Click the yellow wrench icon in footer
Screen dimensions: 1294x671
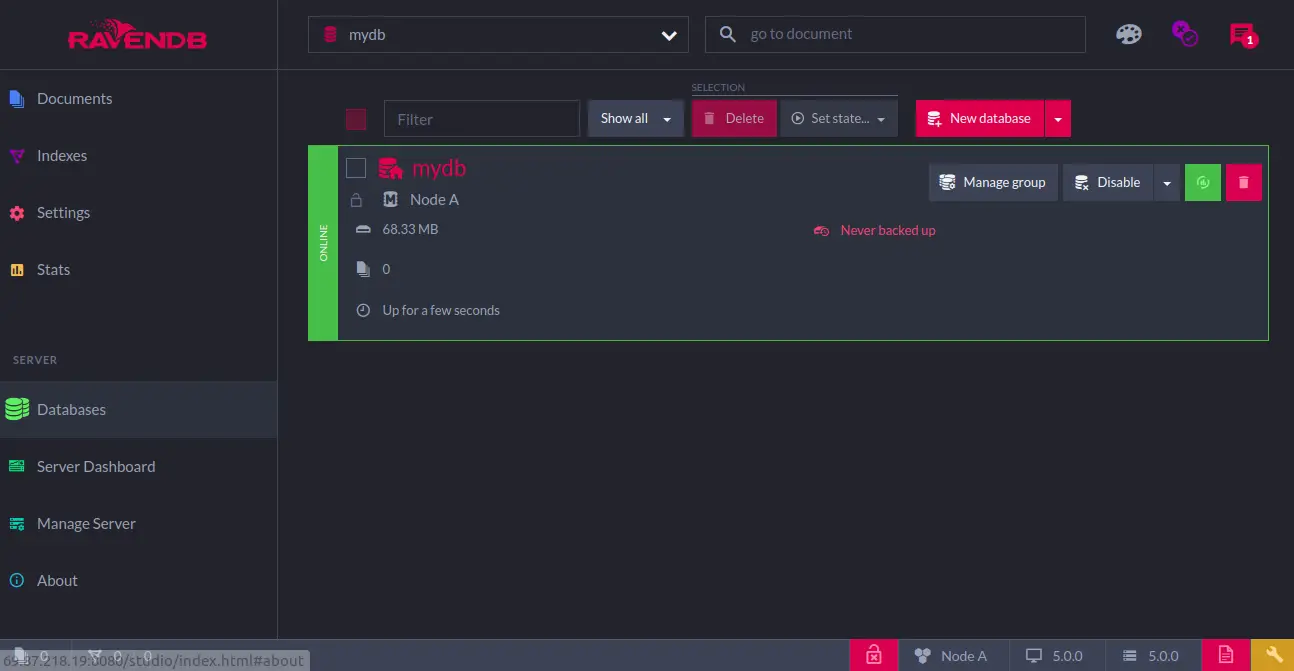[1273, 656]
